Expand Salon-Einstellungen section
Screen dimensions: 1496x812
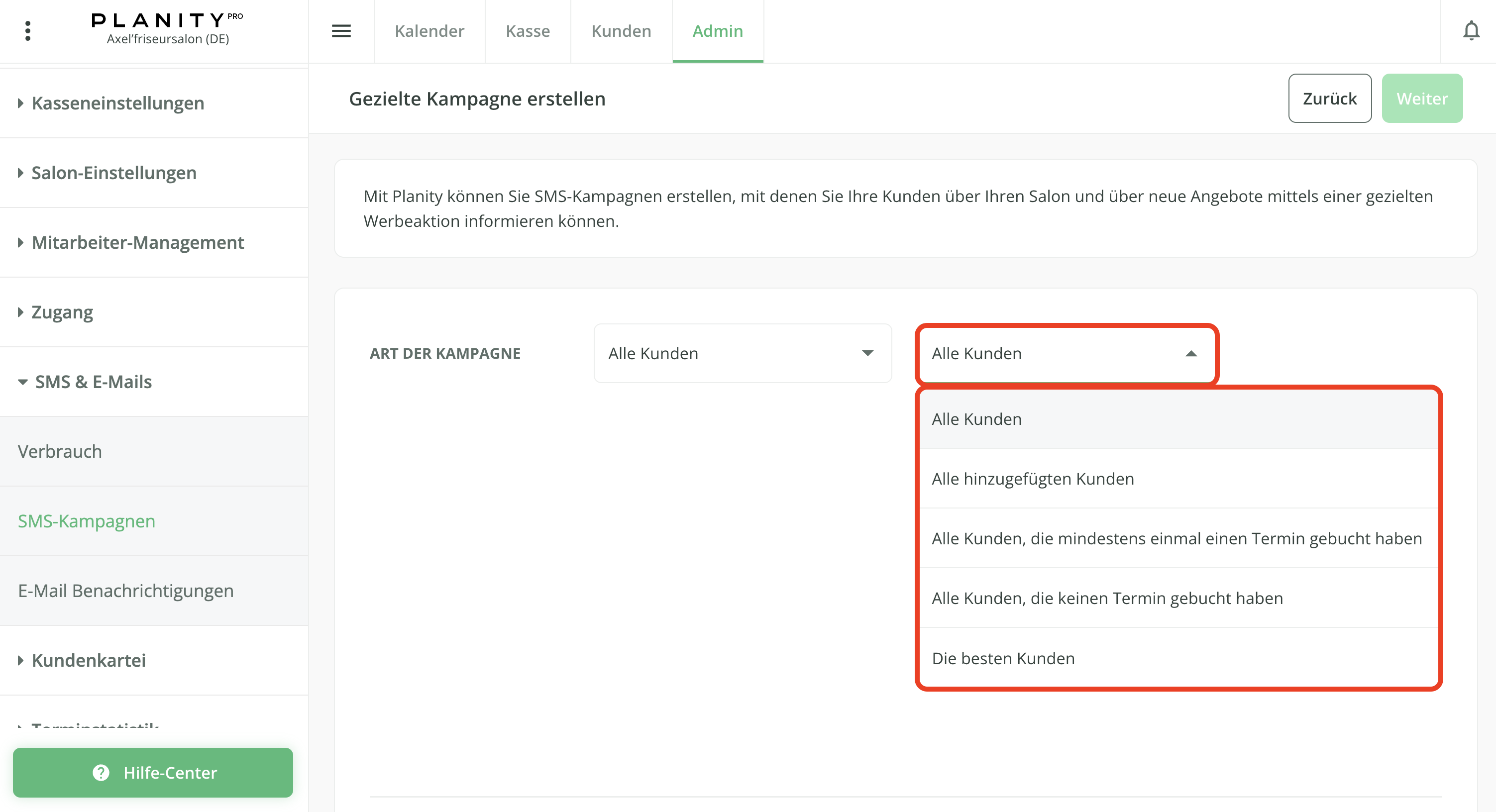point(114,173)
